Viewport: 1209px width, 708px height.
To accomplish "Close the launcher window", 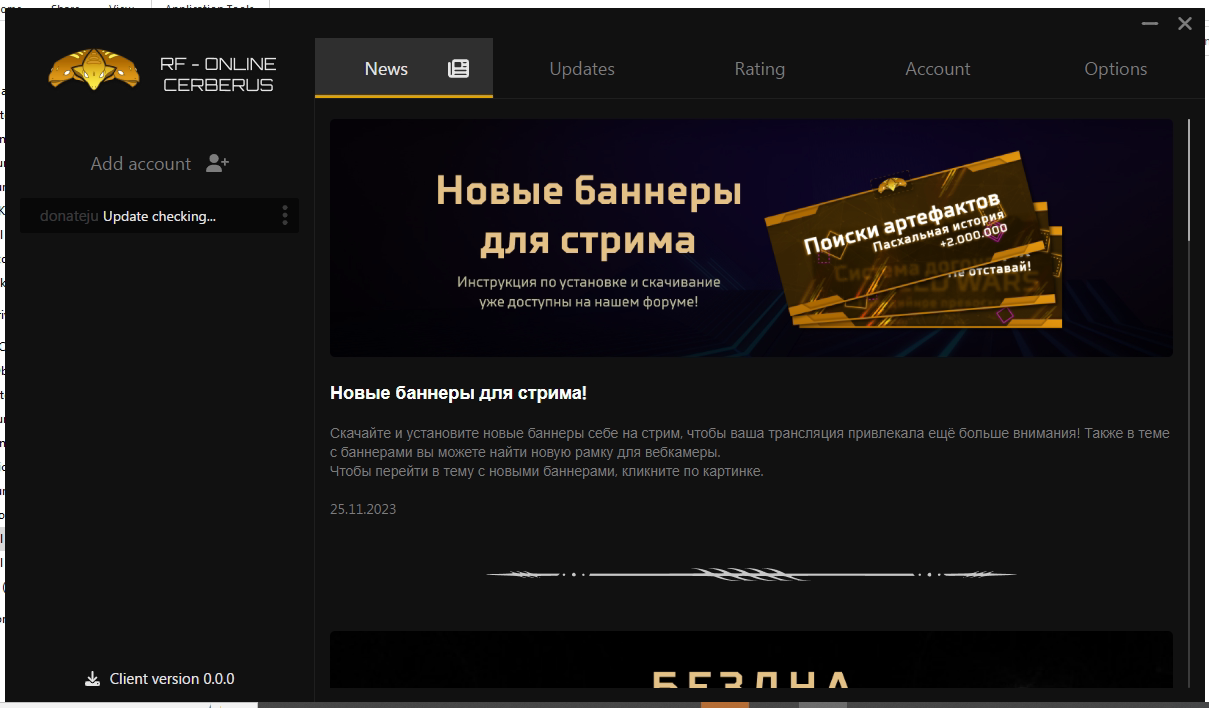I will click(1185, 24).
